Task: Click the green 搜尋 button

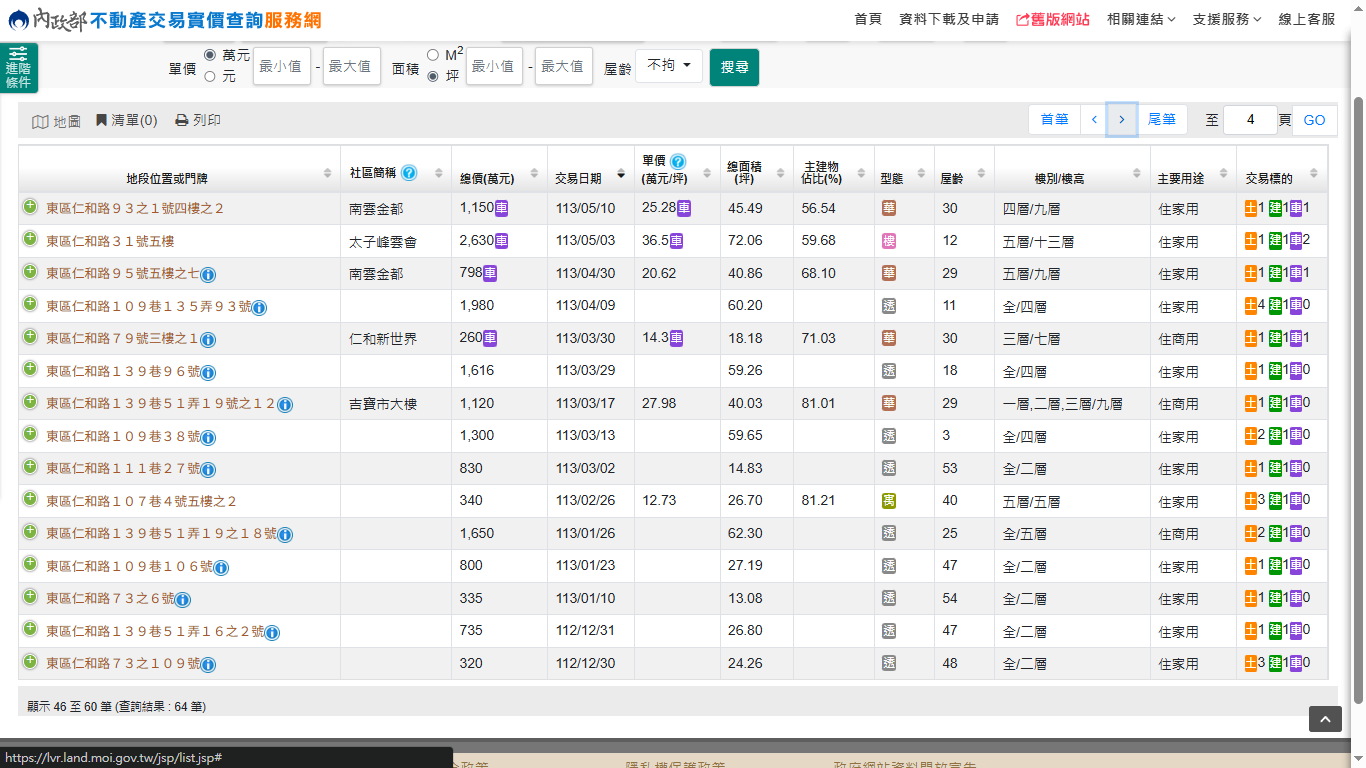Action: tap(734, 67)
